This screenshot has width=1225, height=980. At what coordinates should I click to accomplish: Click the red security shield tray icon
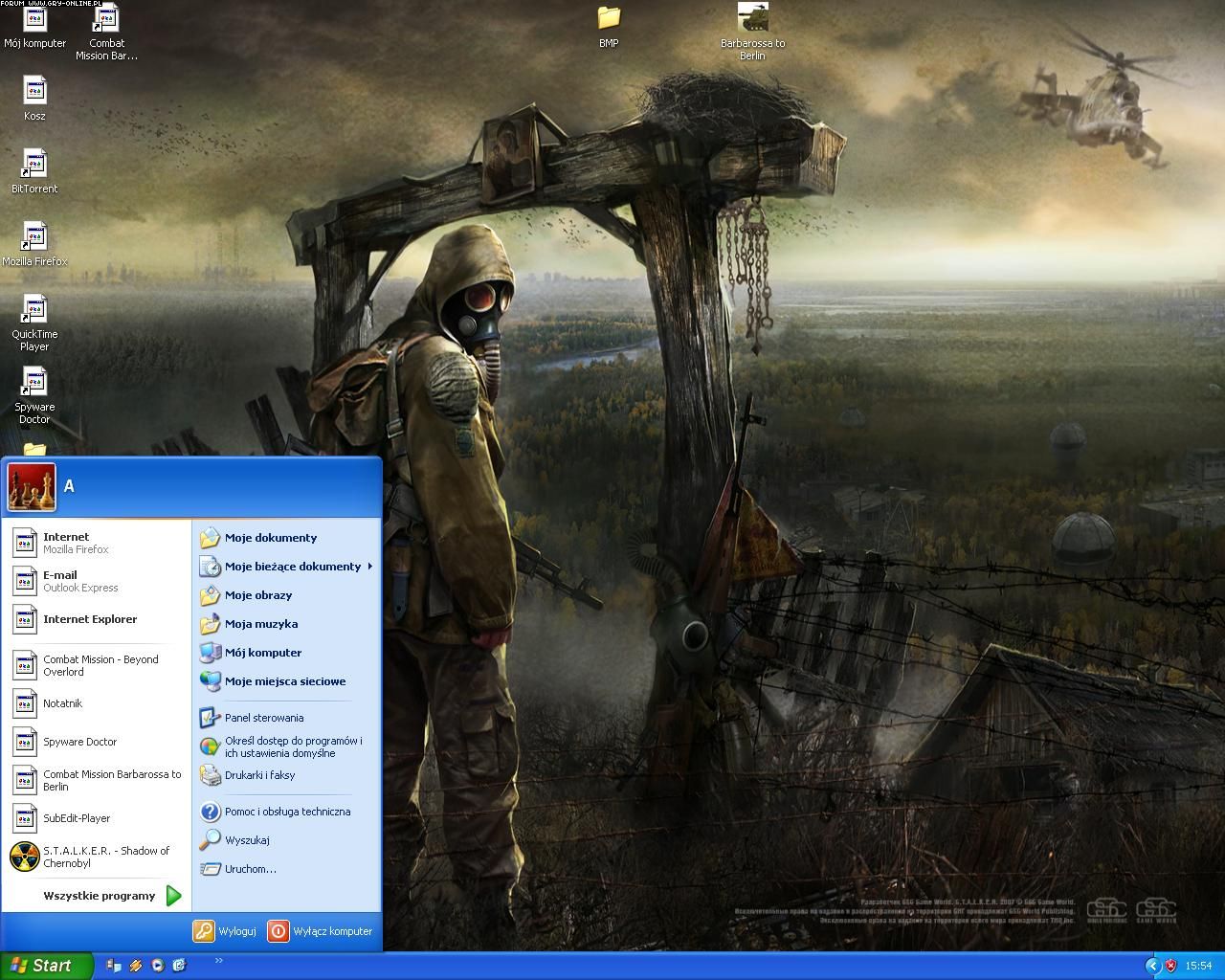pyautogui.click(x=1170, y=966)
